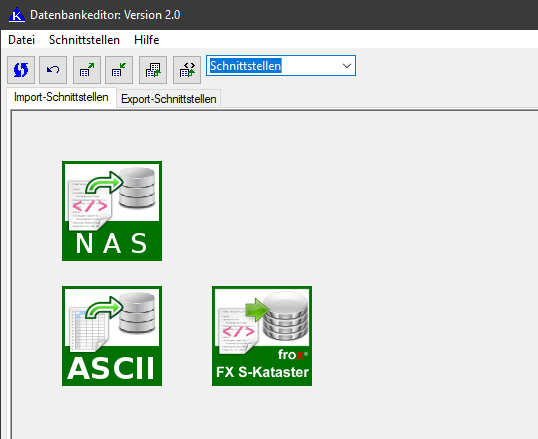Open the NAS import interface tile
The height and width of the screenshot is (439, 538).
pyautogui.click(x=112, y=211)
